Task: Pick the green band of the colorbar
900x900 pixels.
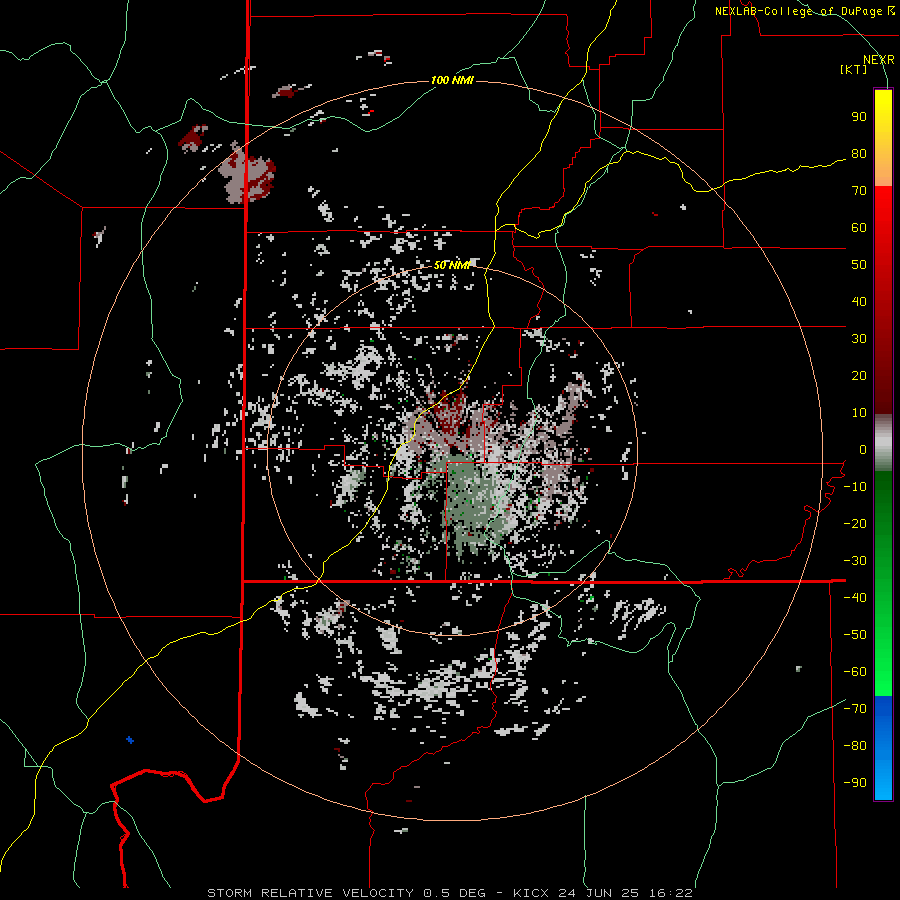Action: point(883,583)
